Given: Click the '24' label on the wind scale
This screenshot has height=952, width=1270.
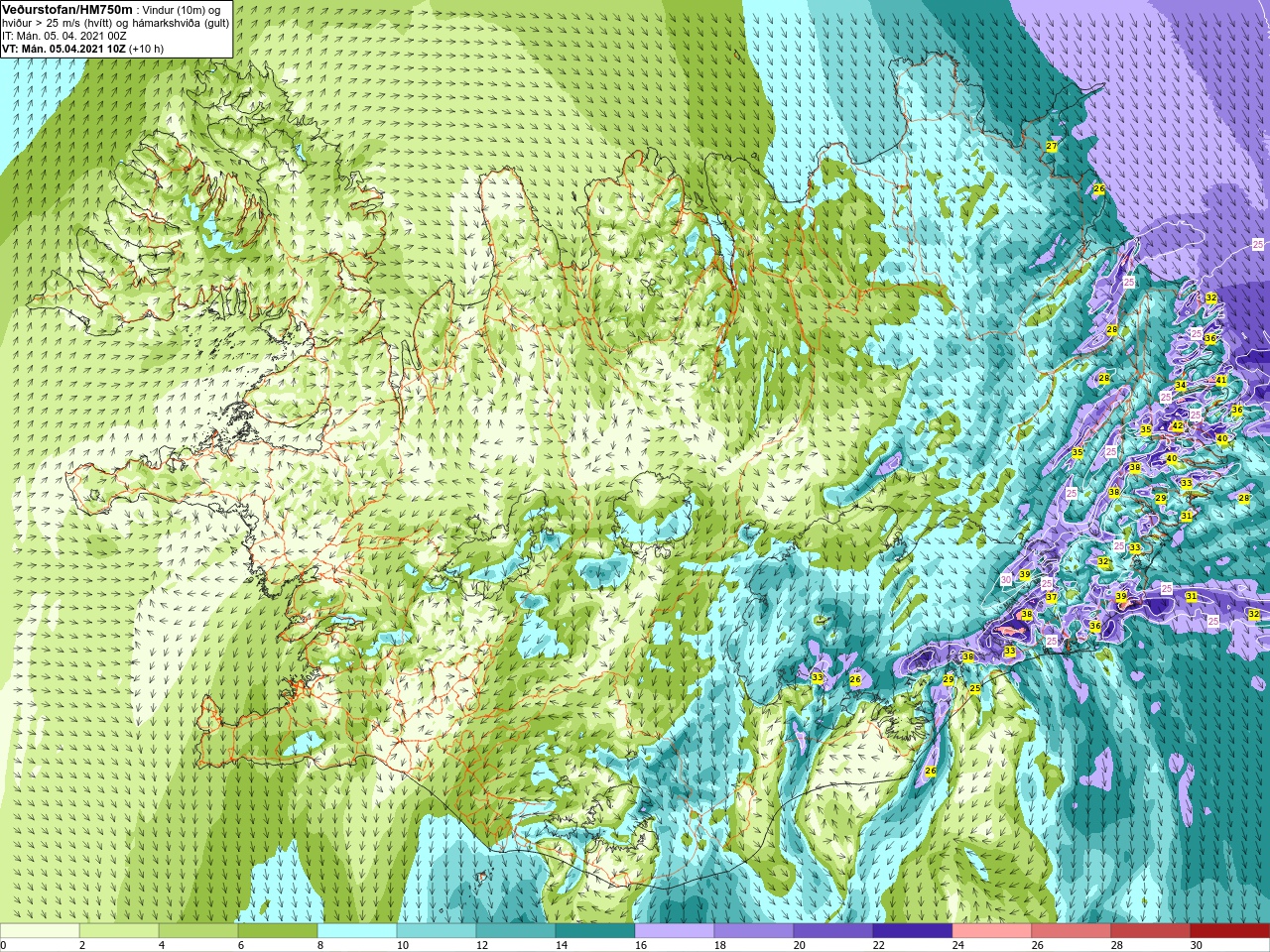Looking at the screenshot, I should click(x=958, y=945).
